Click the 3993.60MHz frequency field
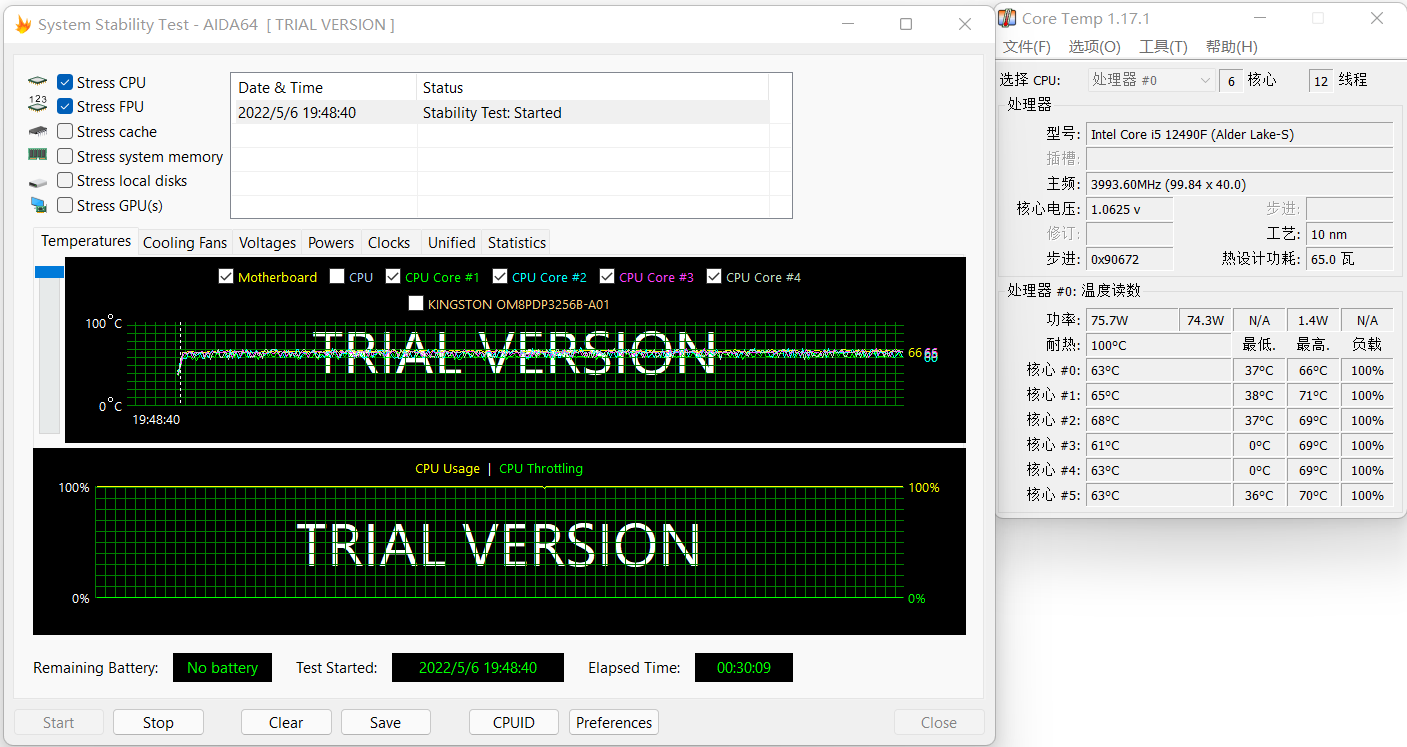The height and width of the screenshot is (747, 1407). click(x=1239, y=184)
